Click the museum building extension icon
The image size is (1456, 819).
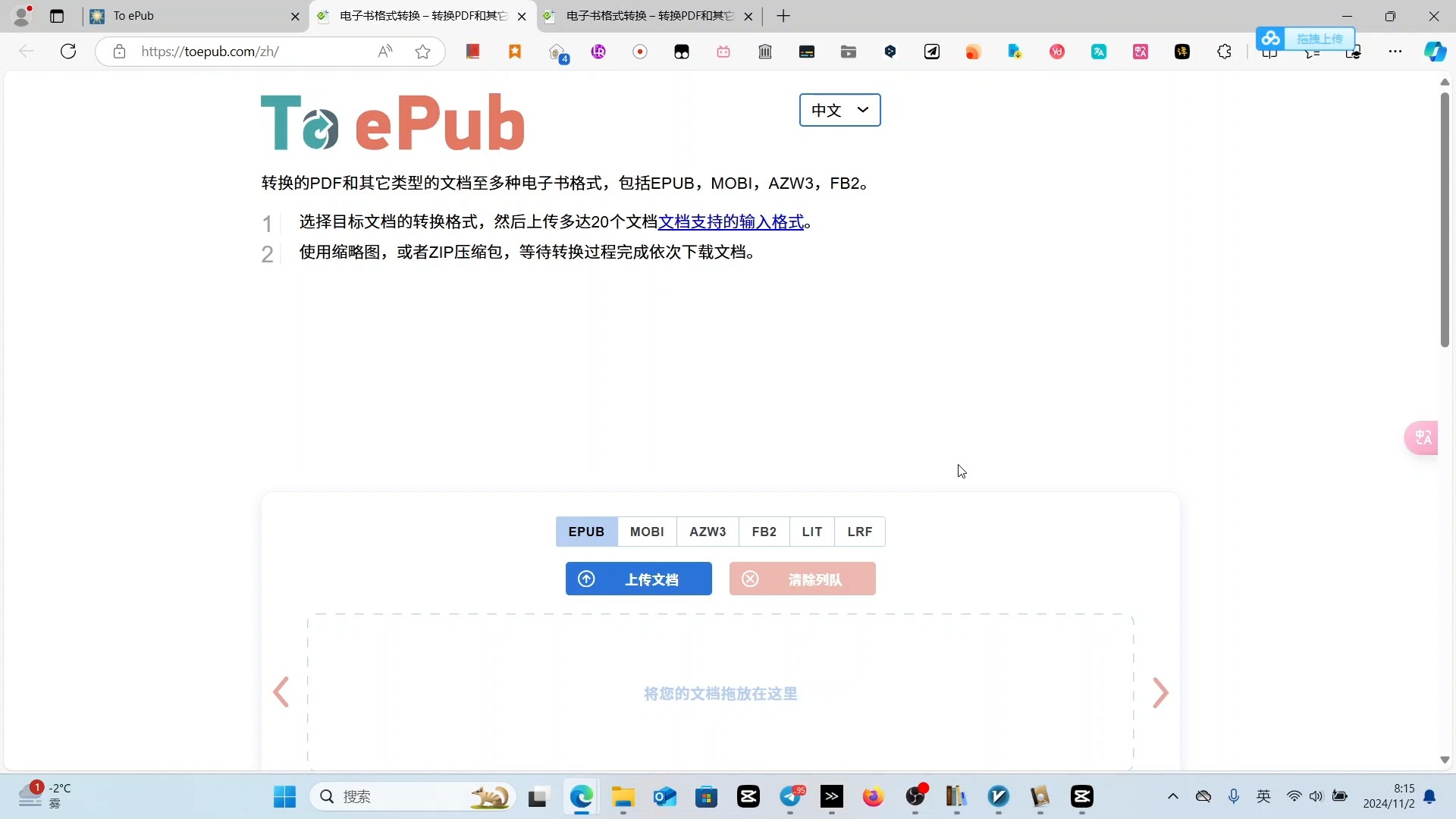pyautogui.click(x=765, y=51)
